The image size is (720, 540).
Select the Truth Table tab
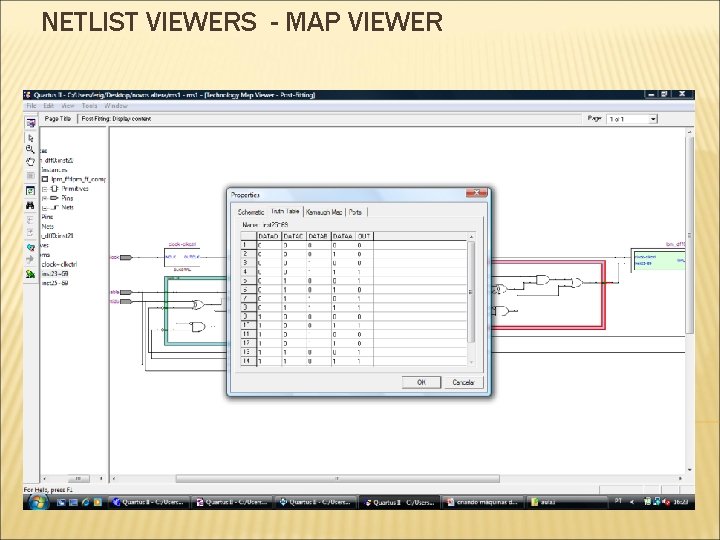[285, 211]
